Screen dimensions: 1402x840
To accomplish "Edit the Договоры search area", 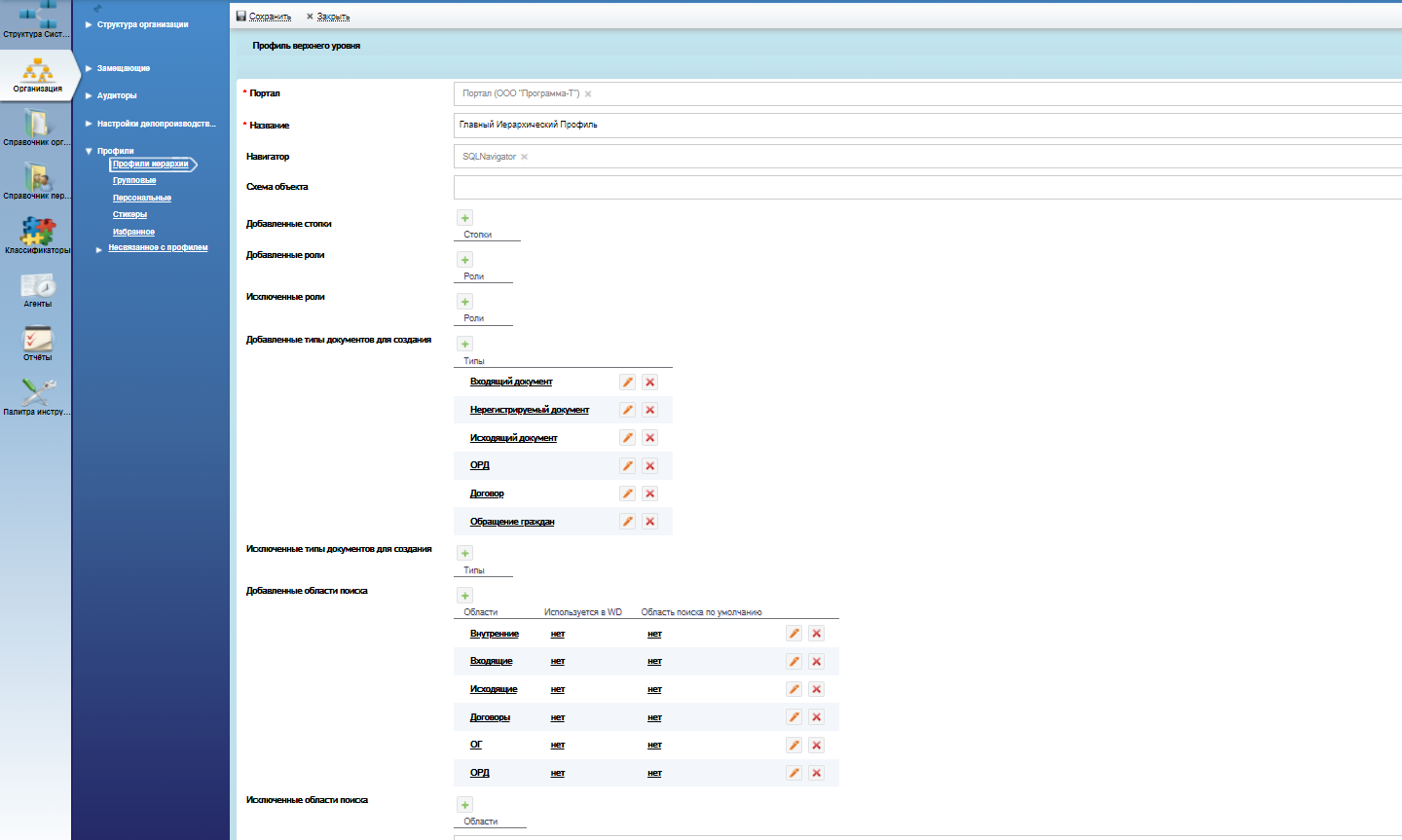I will coord(794,717).
